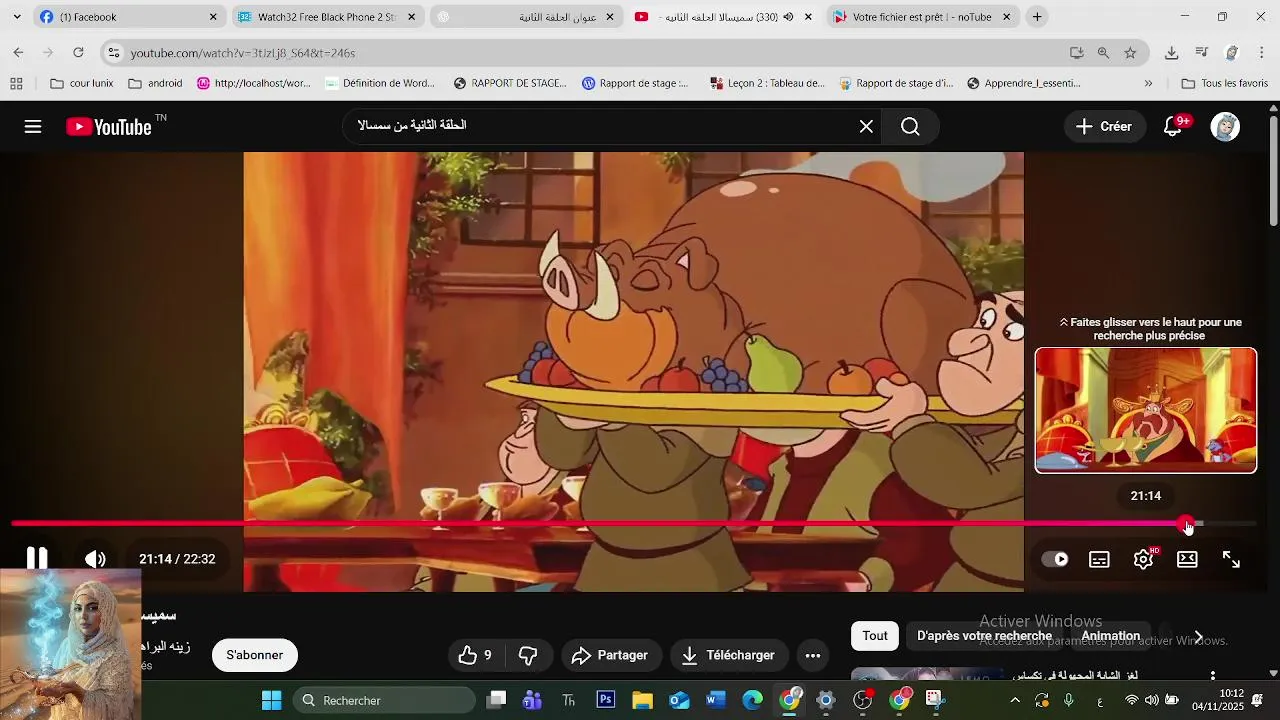Open Tous les favoris folder

coord(1224,83)
